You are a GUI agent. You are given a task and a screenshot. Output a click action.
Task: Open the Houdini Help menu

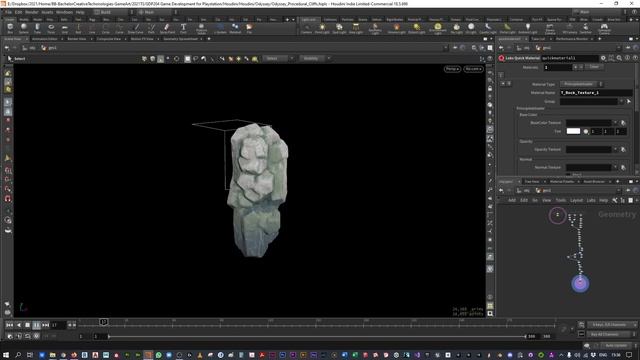80,12
